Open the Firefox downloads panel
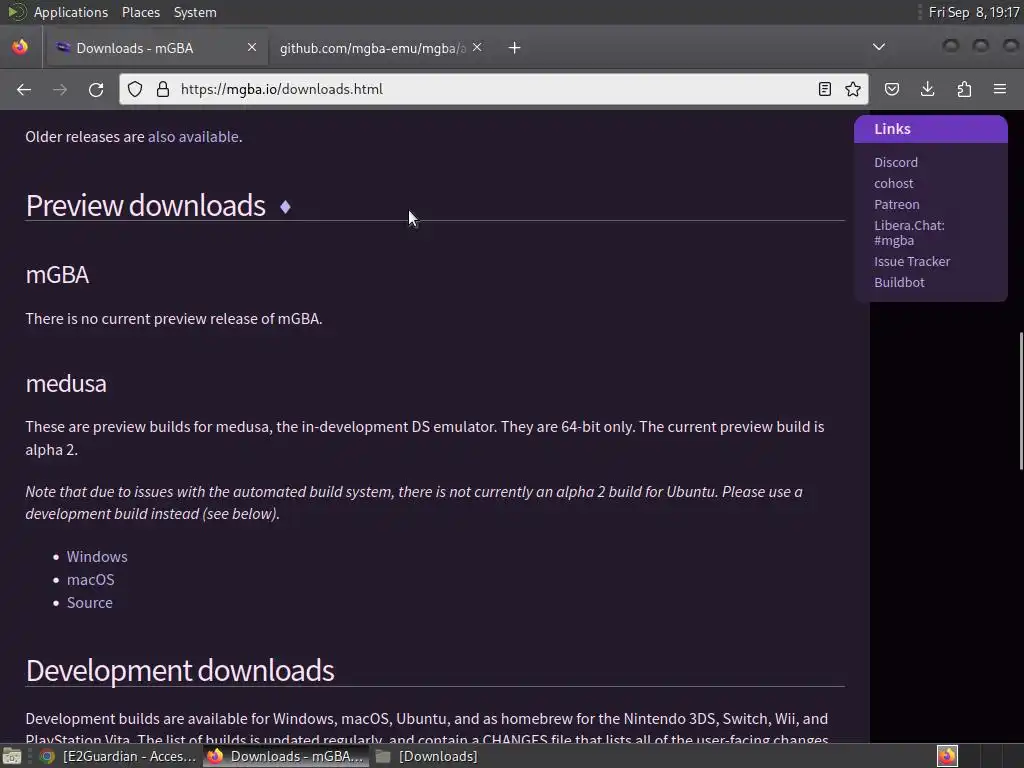The image size is (1024, 768). click(x=927, y=89)
